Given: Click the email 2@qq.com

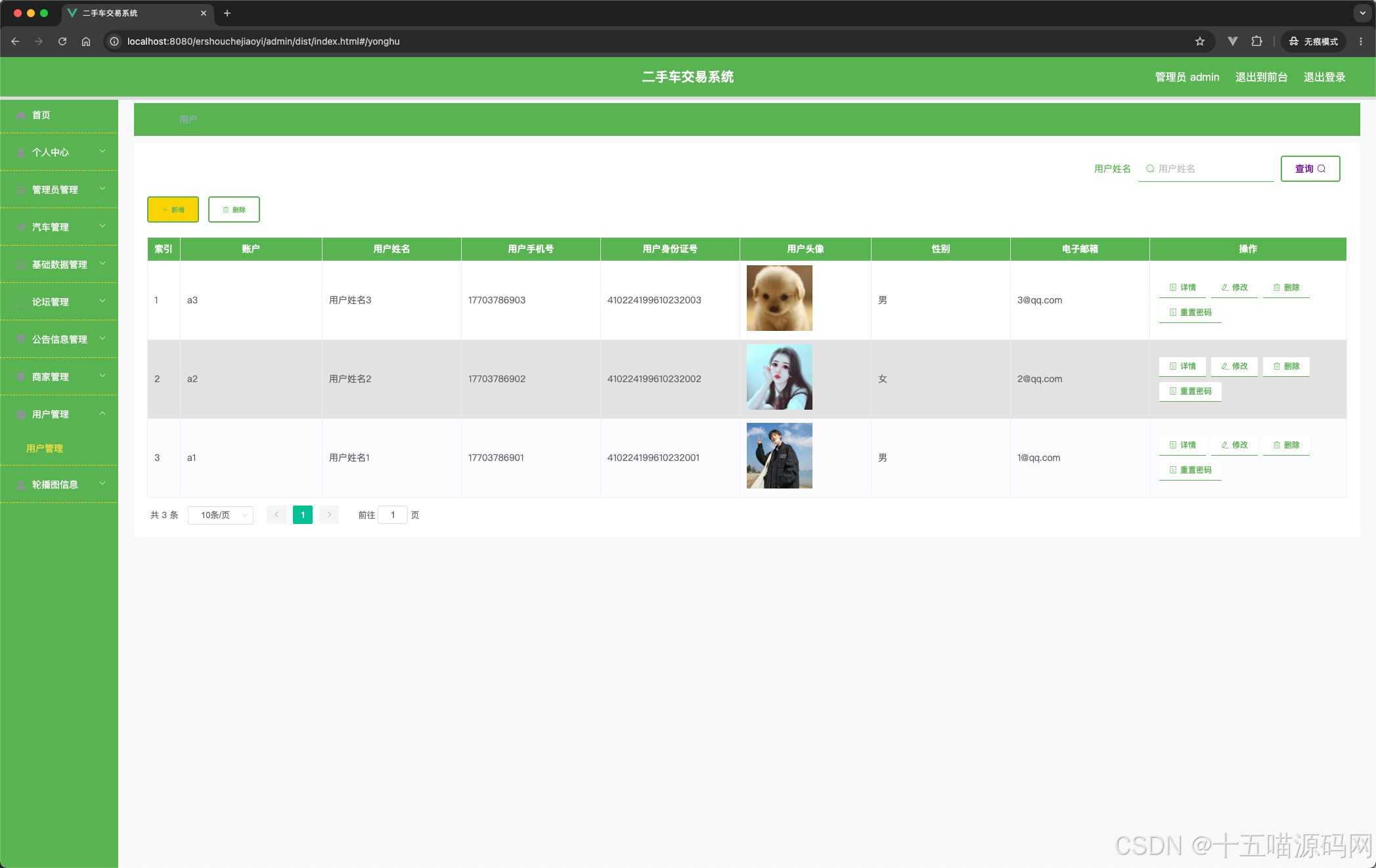Looking at the screenshot, I should coord(1040,379).
